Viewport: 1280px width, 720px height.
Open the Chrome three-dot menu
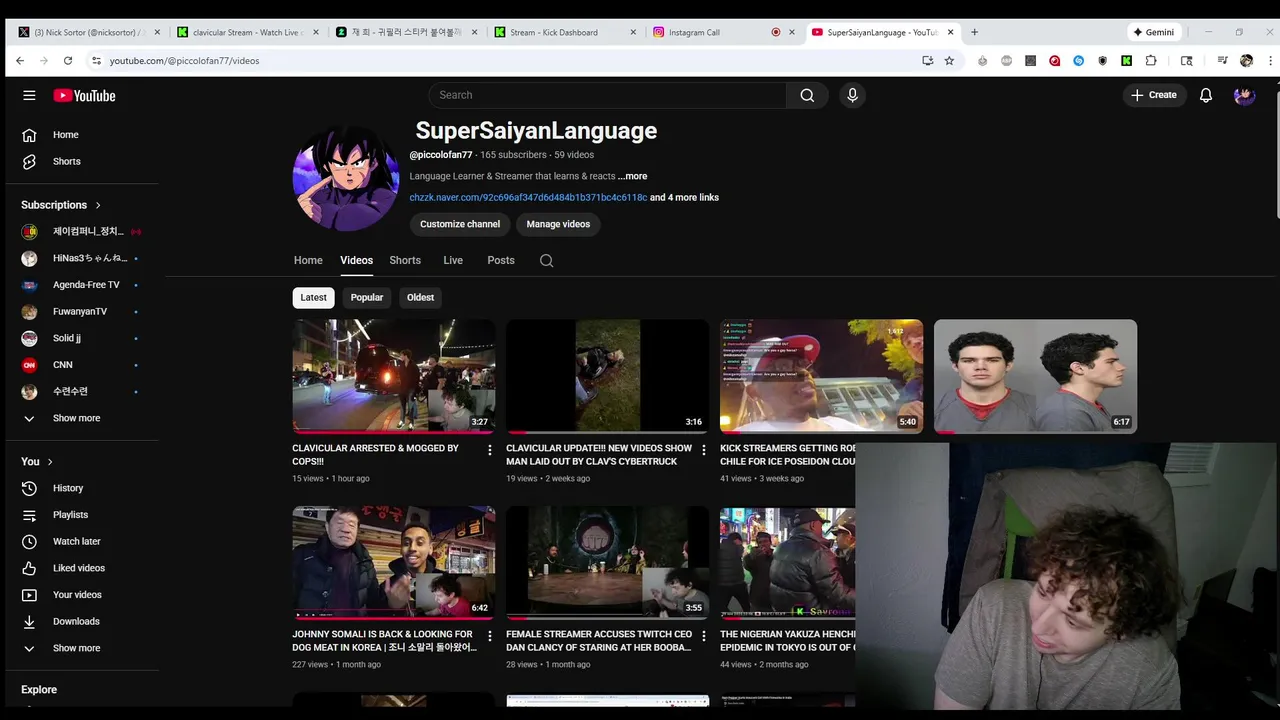point(1270,60)
